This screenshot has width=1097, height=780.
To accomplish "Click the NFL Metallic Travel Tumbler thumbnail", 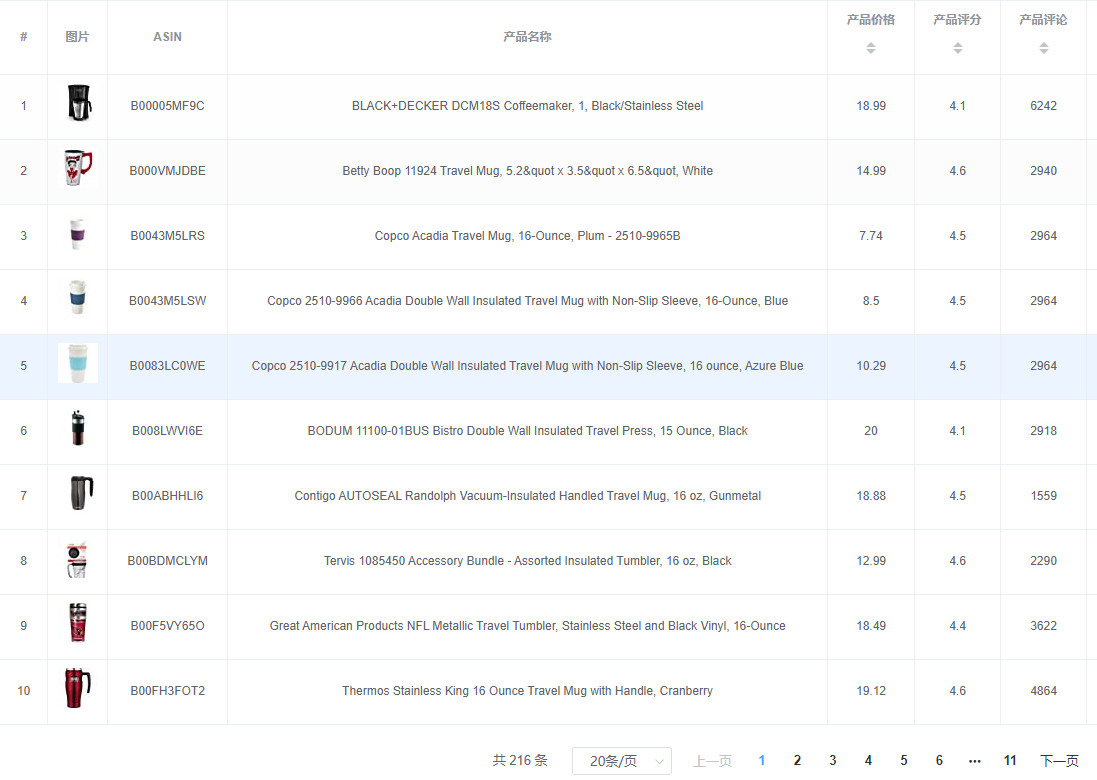I will pyautogui.click(x=78, y=626).
